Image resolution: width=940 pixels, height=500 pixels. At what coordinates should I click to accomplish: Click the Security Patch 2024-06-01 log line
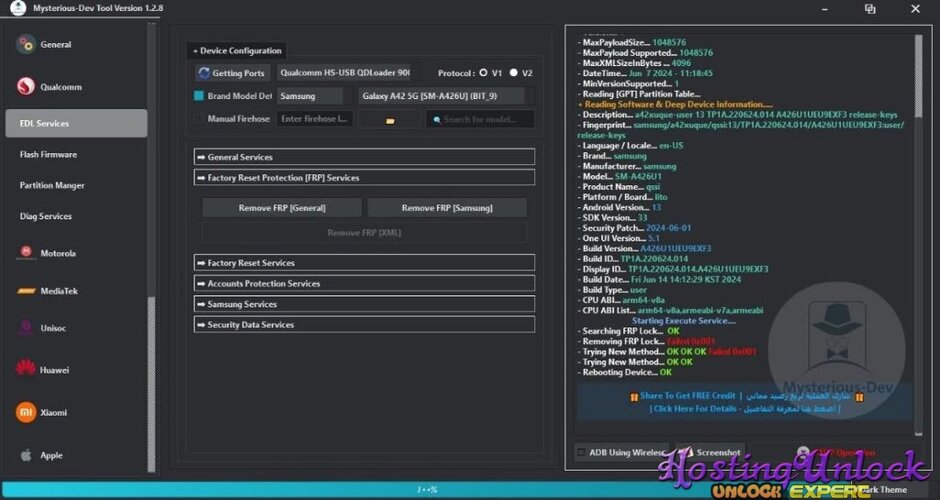coord(634,228)
